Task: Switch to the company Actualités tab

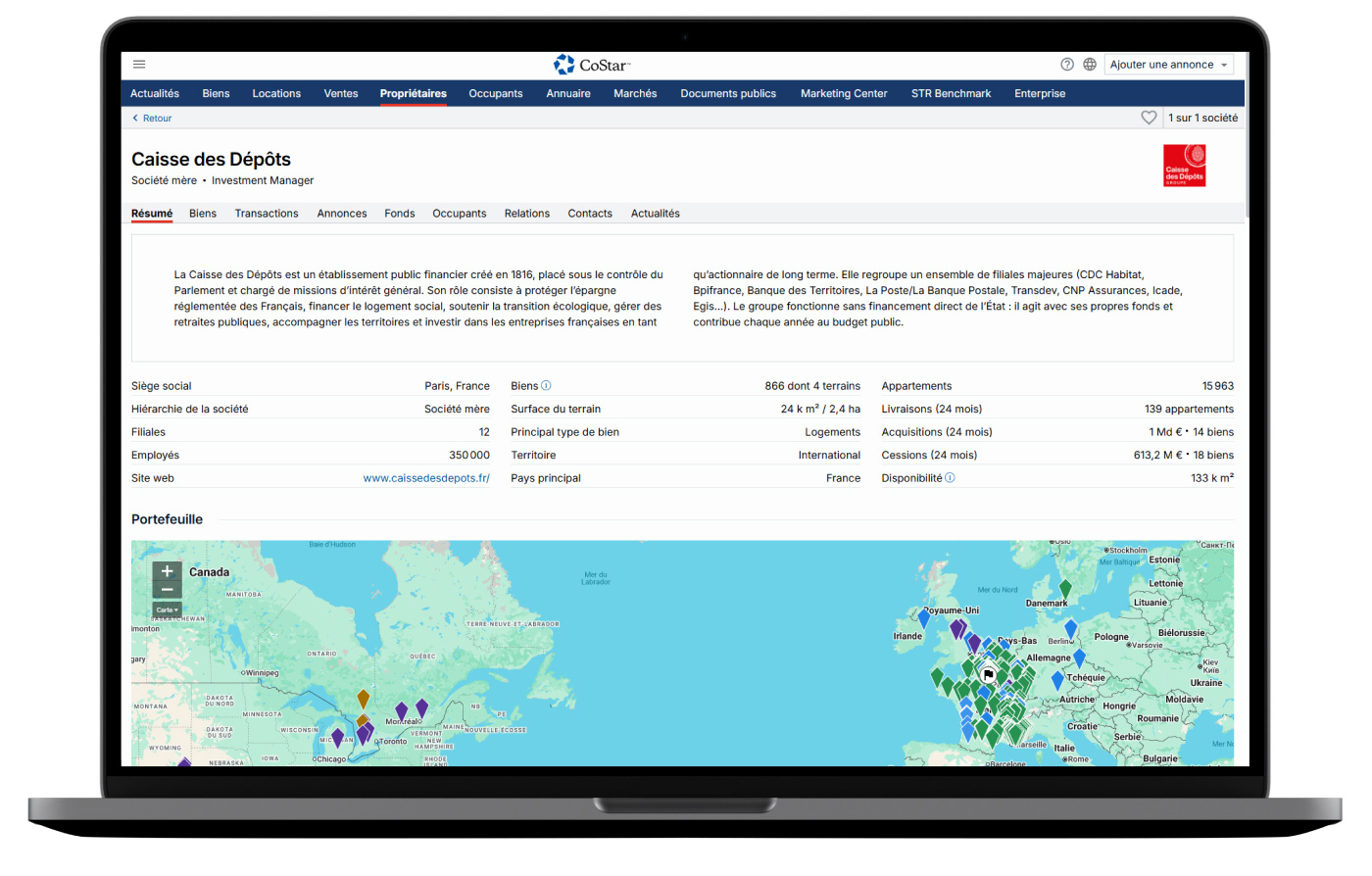Action: (656, 214)
